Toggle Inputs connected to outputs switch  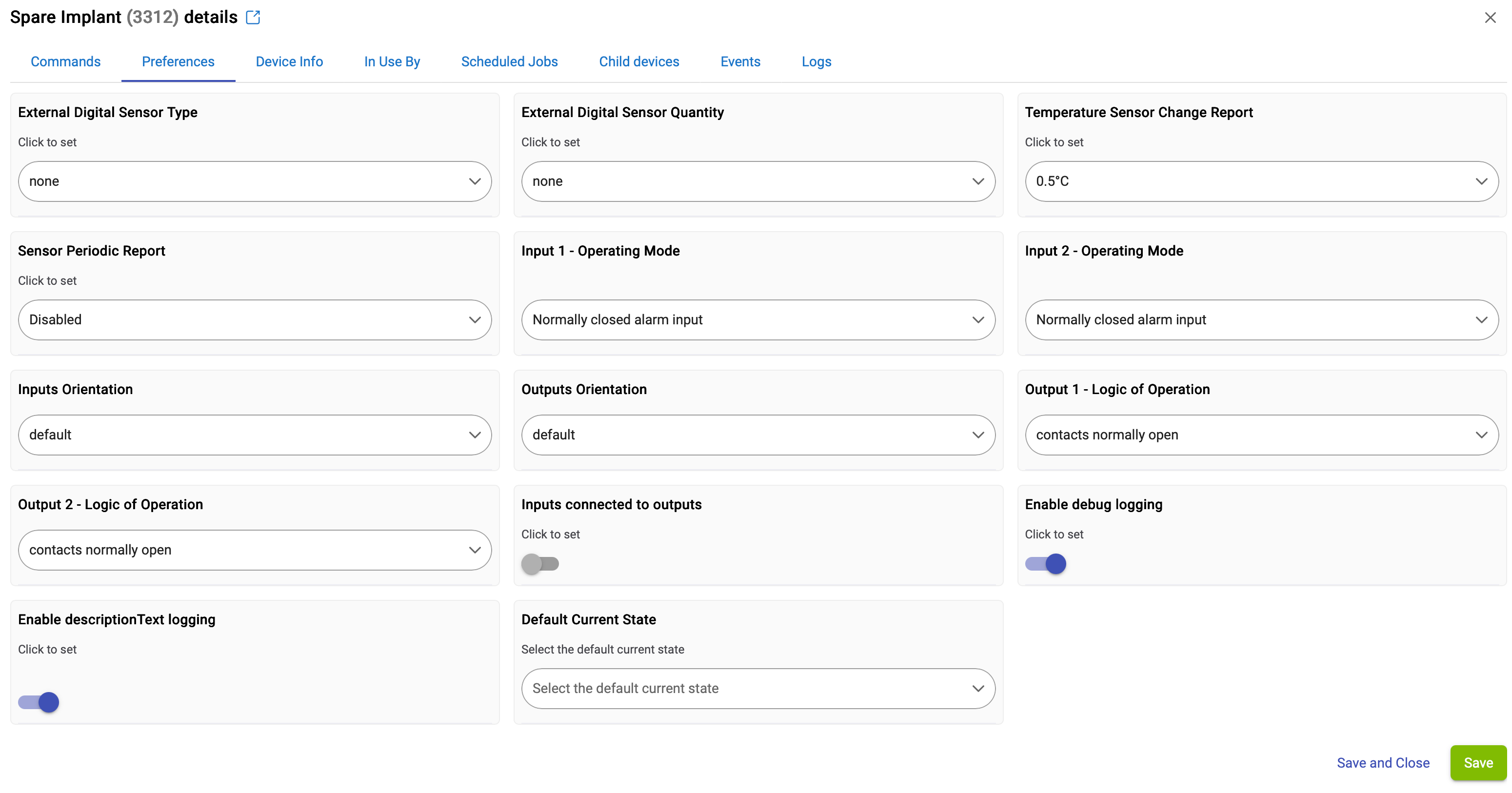540,564
